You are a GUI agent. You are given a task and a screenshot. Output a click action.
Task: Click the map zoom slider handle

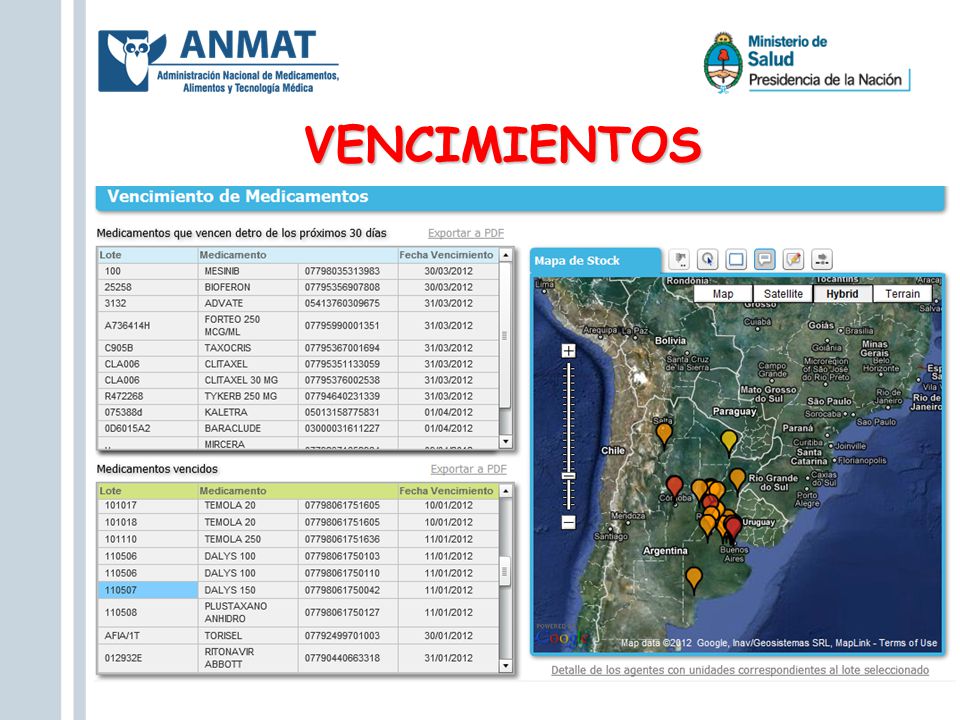569,476
